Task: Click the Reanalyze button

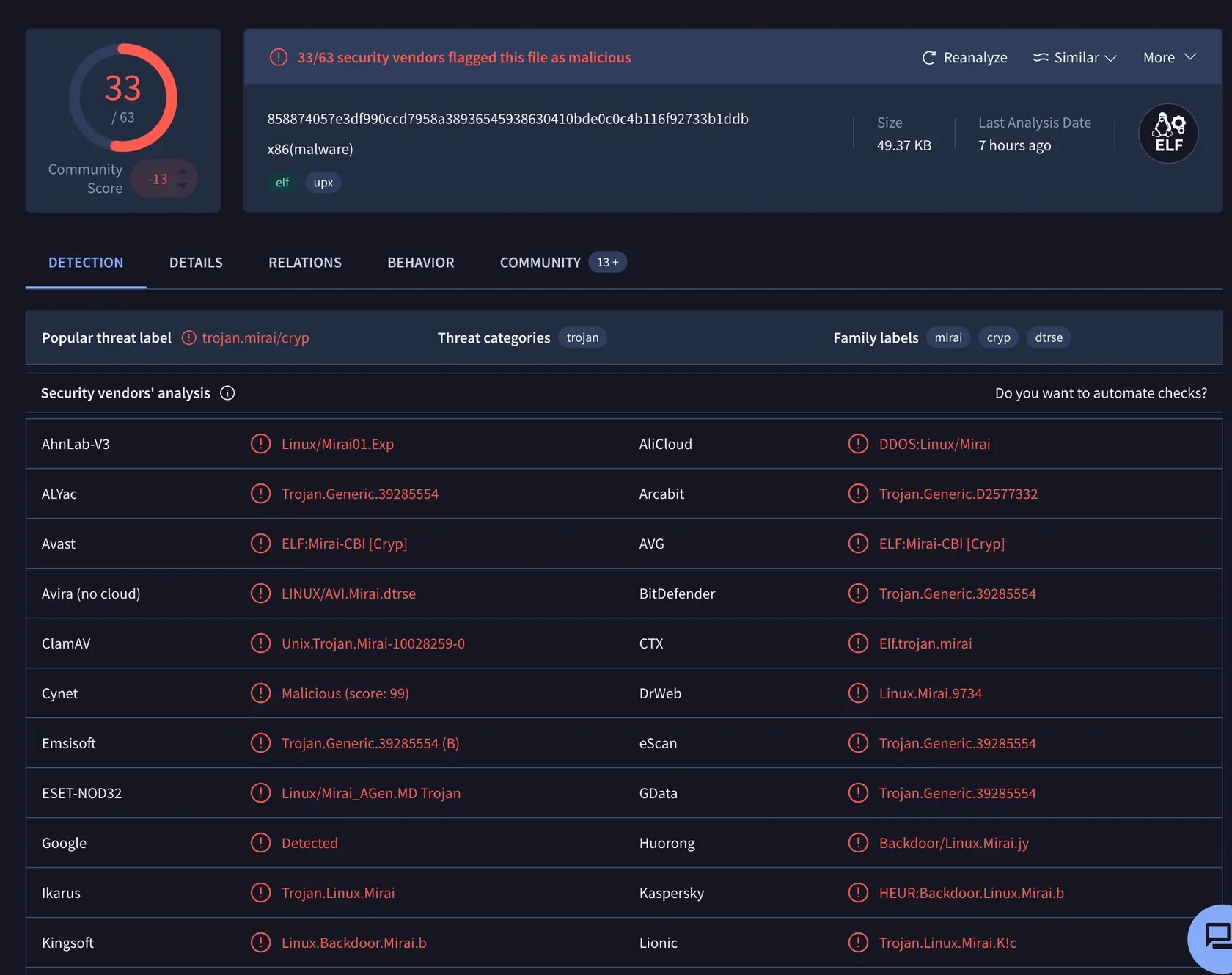Action: pyautogui.click(x=964, y=57)
